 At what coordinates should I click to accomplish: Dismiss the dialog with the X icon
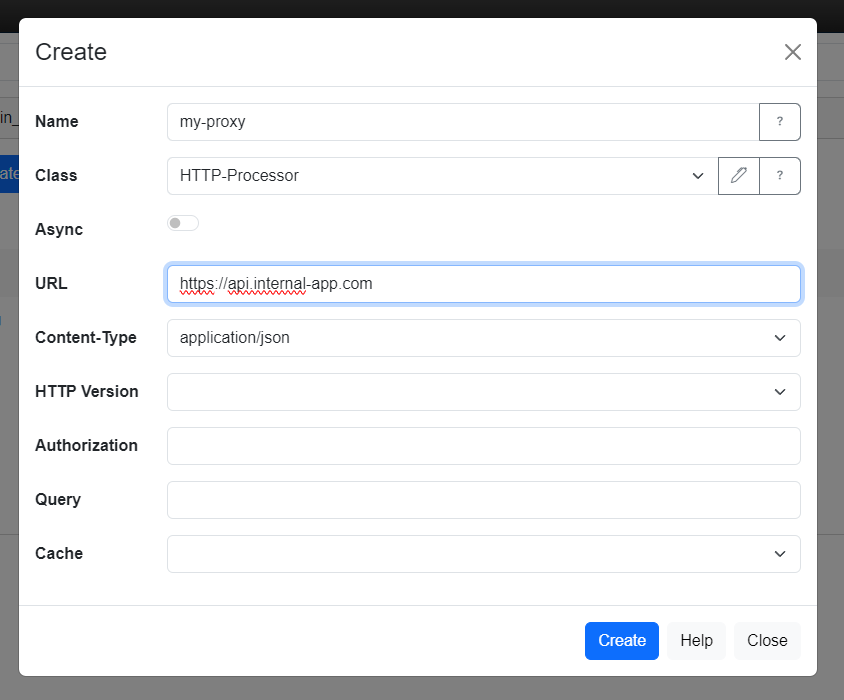[x=792, y=52]
